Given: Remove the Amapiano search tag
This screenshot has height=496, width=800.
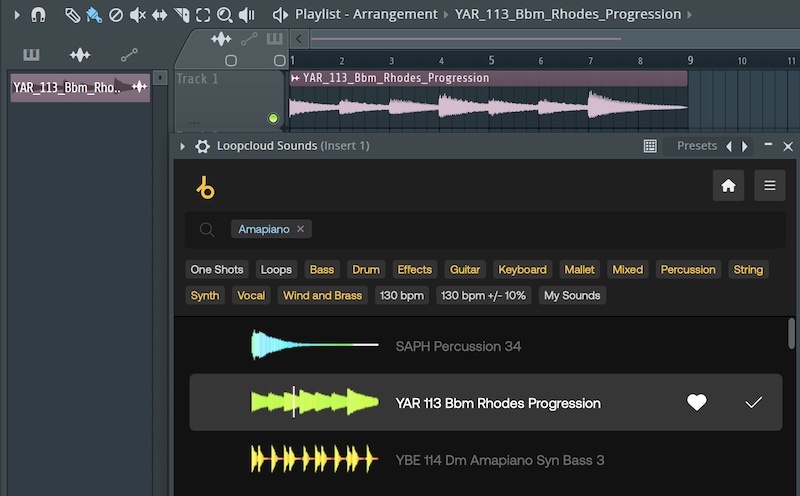Looking at the screenshot, I should pyautogui.click(x=301, y=229).
